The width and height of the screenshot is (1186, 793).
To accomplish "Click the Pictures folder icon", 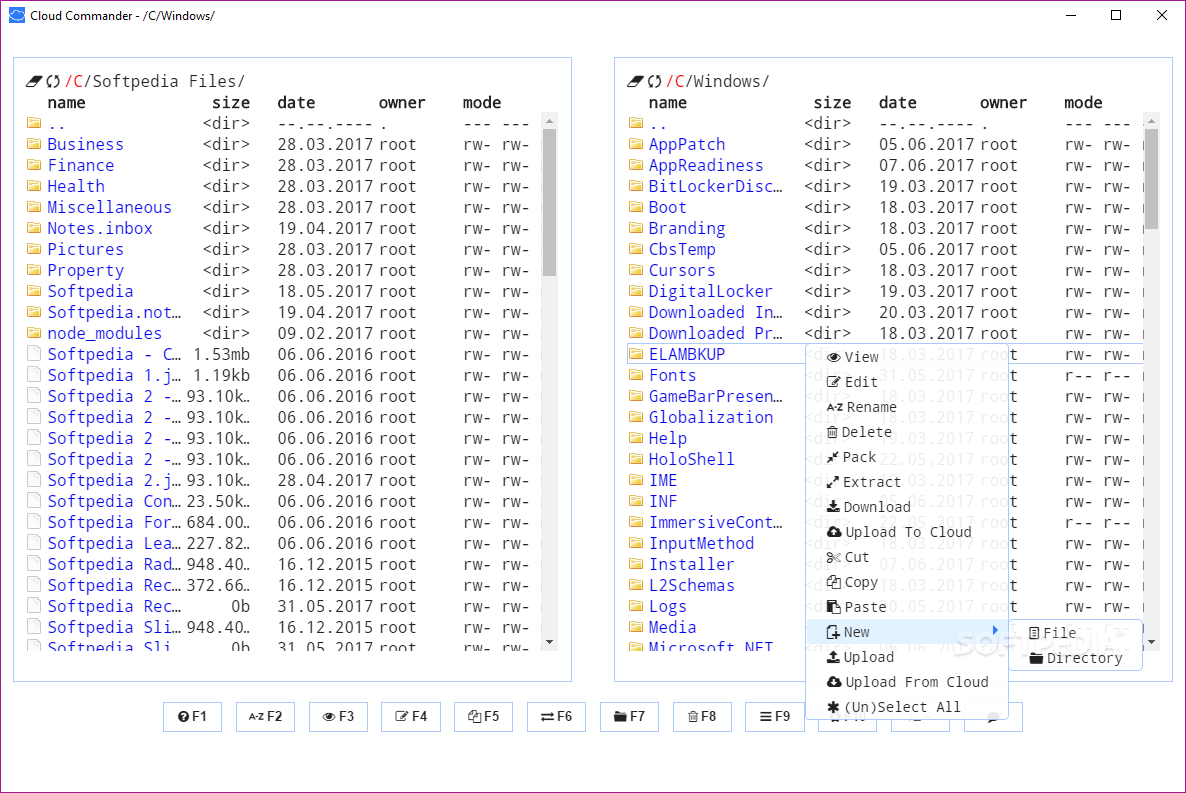I will coord(34,249).
